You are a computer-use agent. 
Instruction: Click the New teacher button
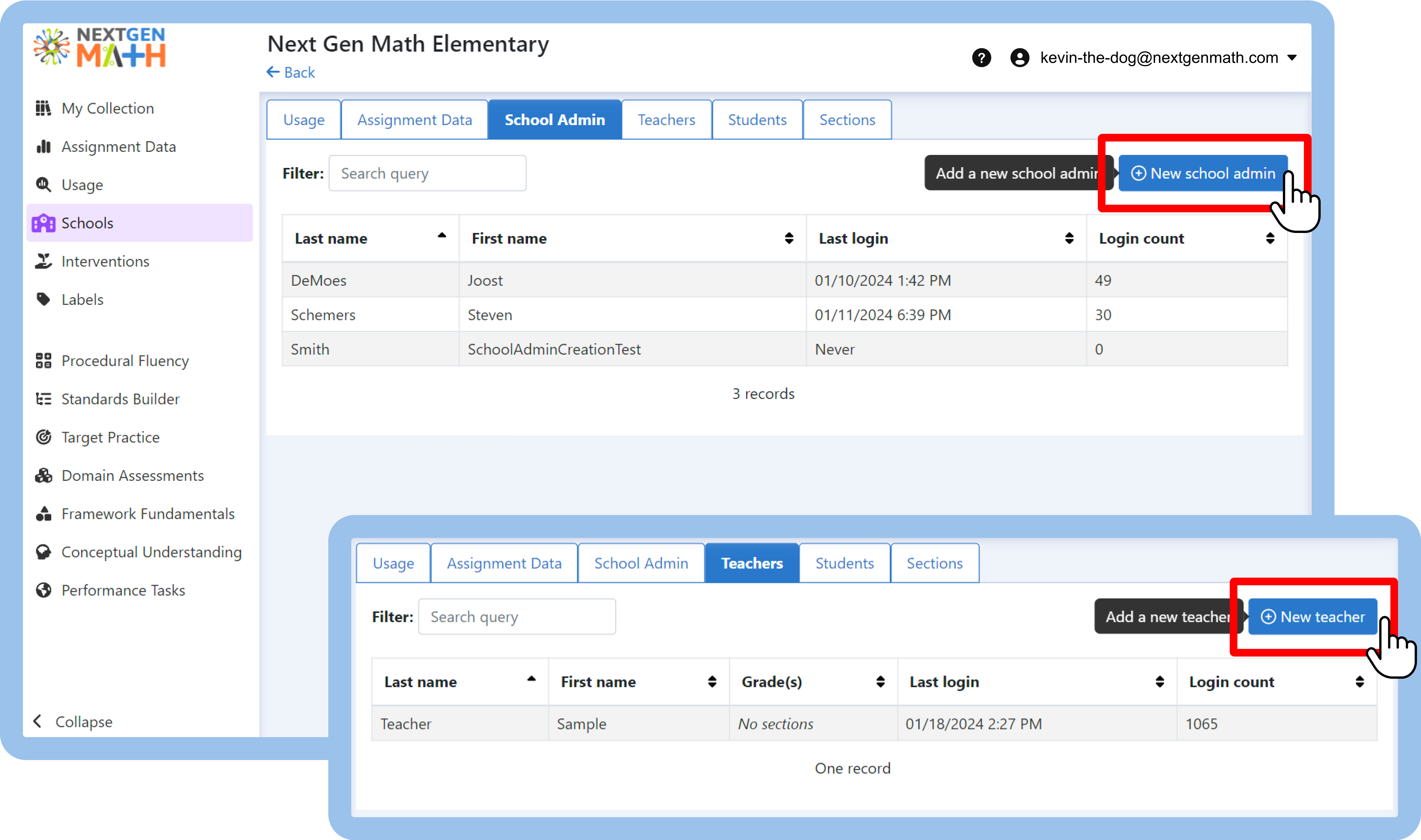(1312, 616)
